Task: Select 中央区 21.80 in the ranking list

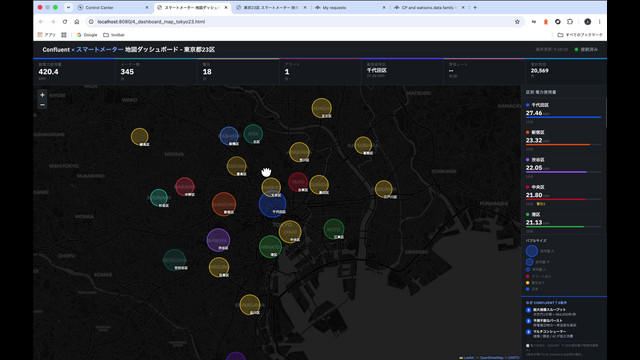Action: point(563,194)
